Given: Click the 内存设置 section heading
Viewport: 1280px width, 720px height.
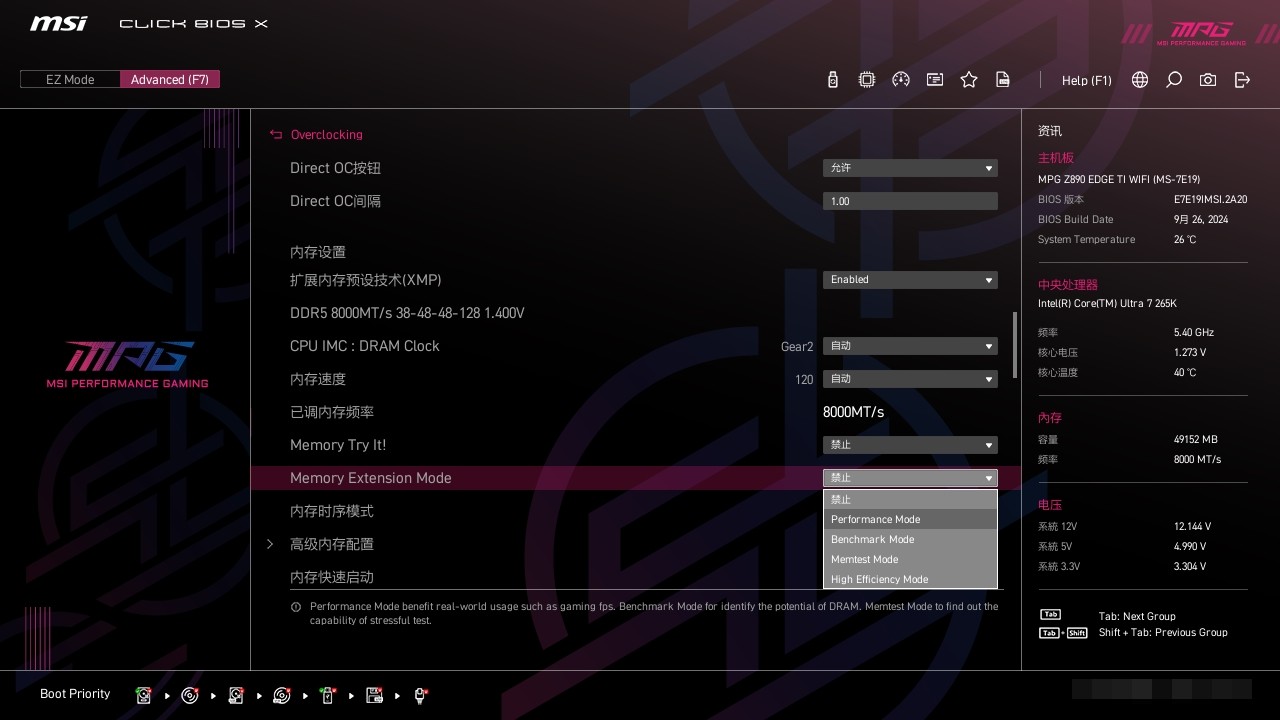Looking at the screenshot, I should 318,252.
